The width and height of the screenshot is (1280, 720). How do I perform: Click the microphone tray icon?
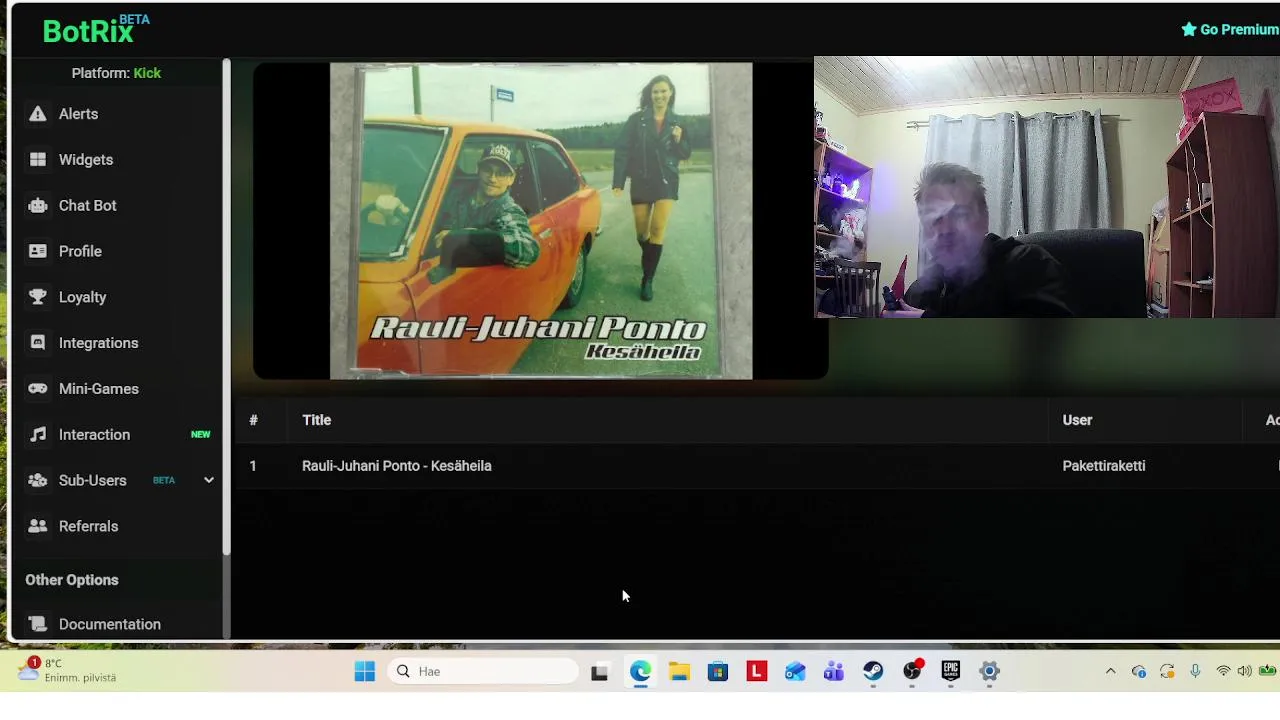click(1195, 672)
